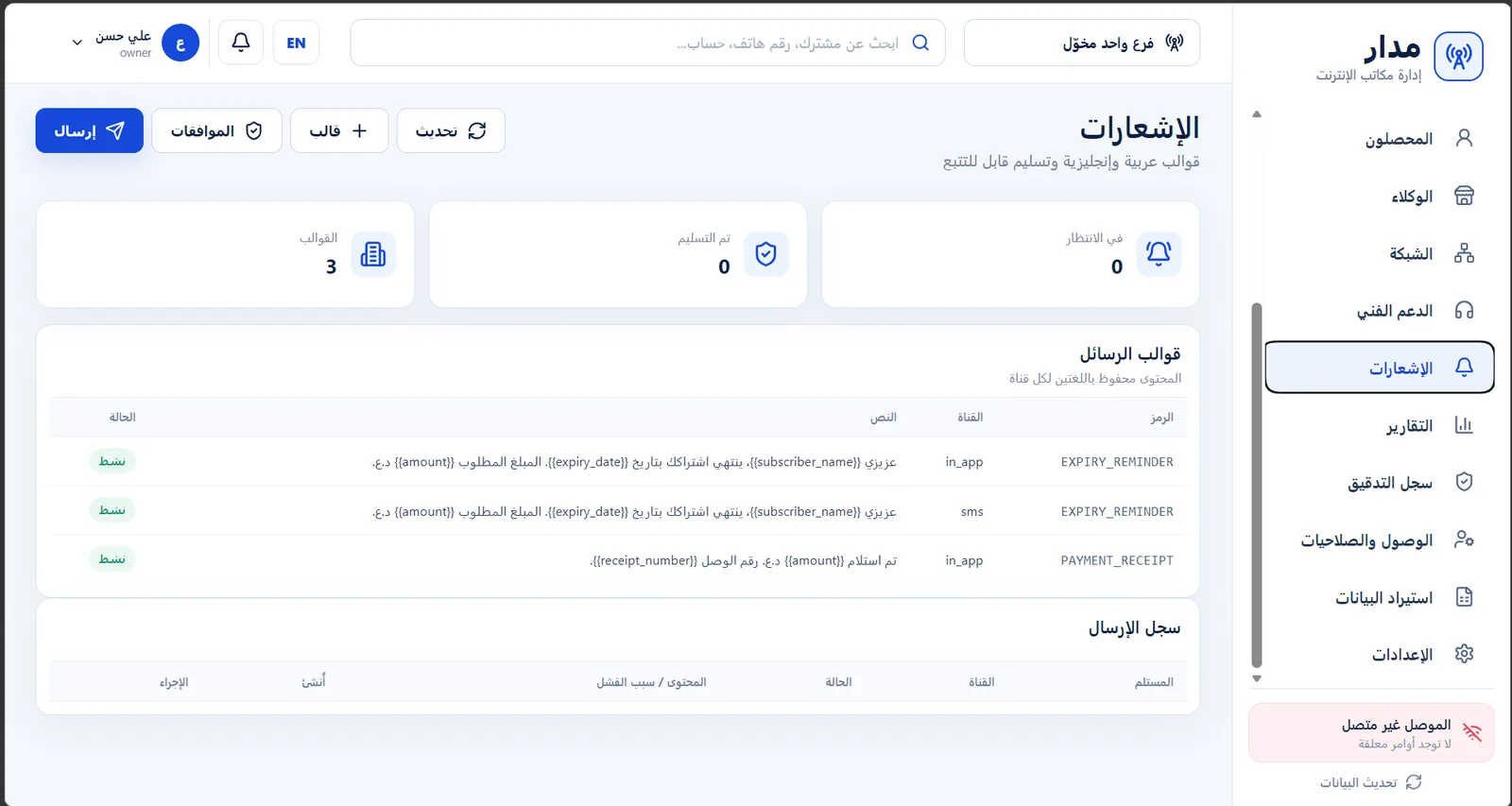Click the magnifier search icon
This screenshot has width=1512, height=806.
920,43
